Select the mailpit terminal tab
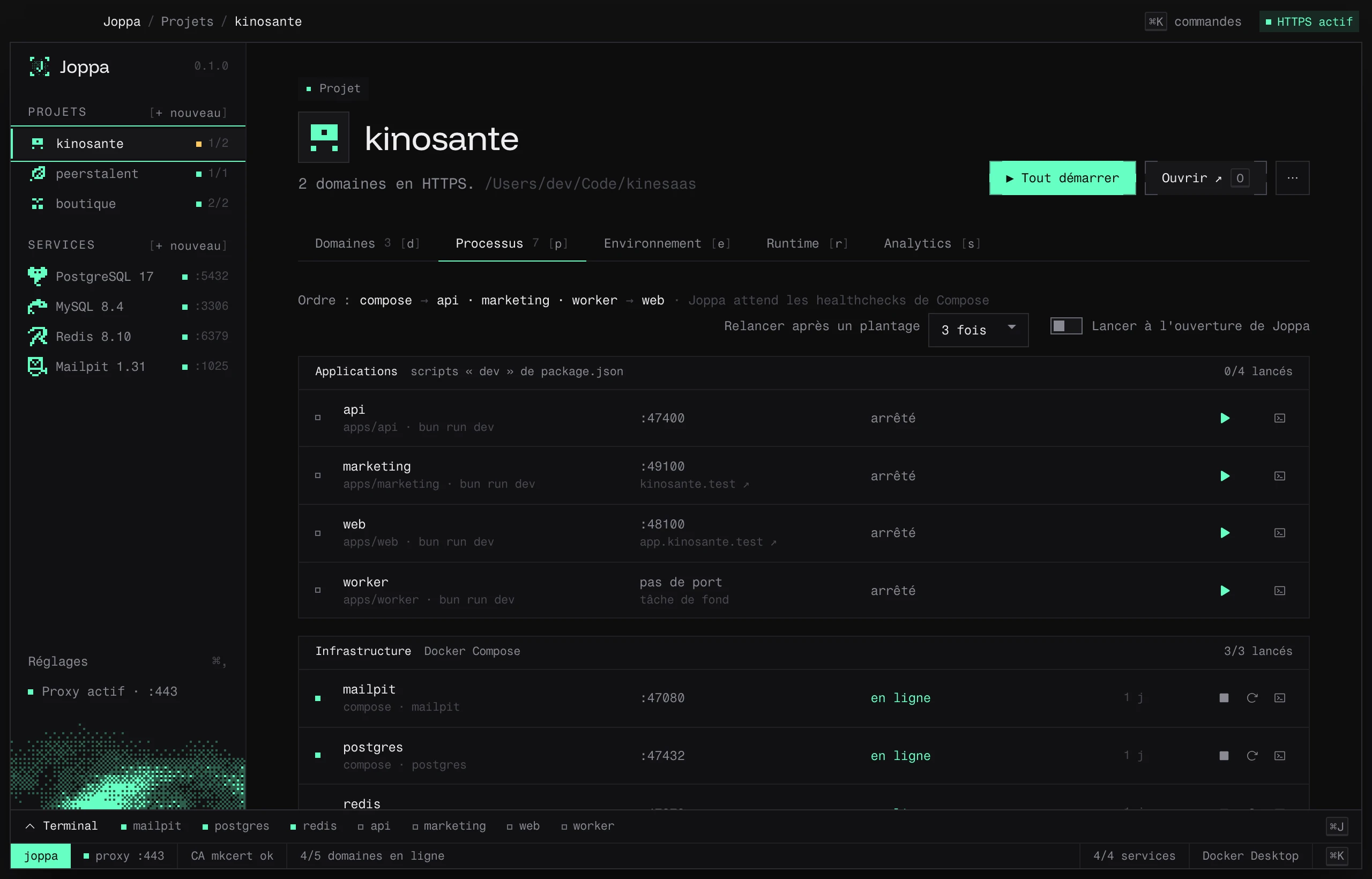Viewport: 1372px width, 879px height. 151,826
